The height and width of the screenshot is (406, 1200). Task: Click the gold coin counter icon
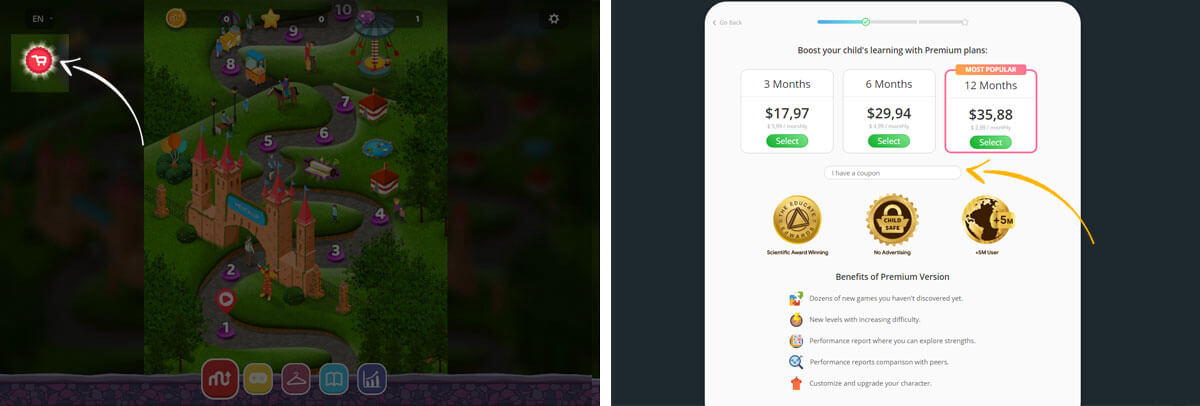176,17
